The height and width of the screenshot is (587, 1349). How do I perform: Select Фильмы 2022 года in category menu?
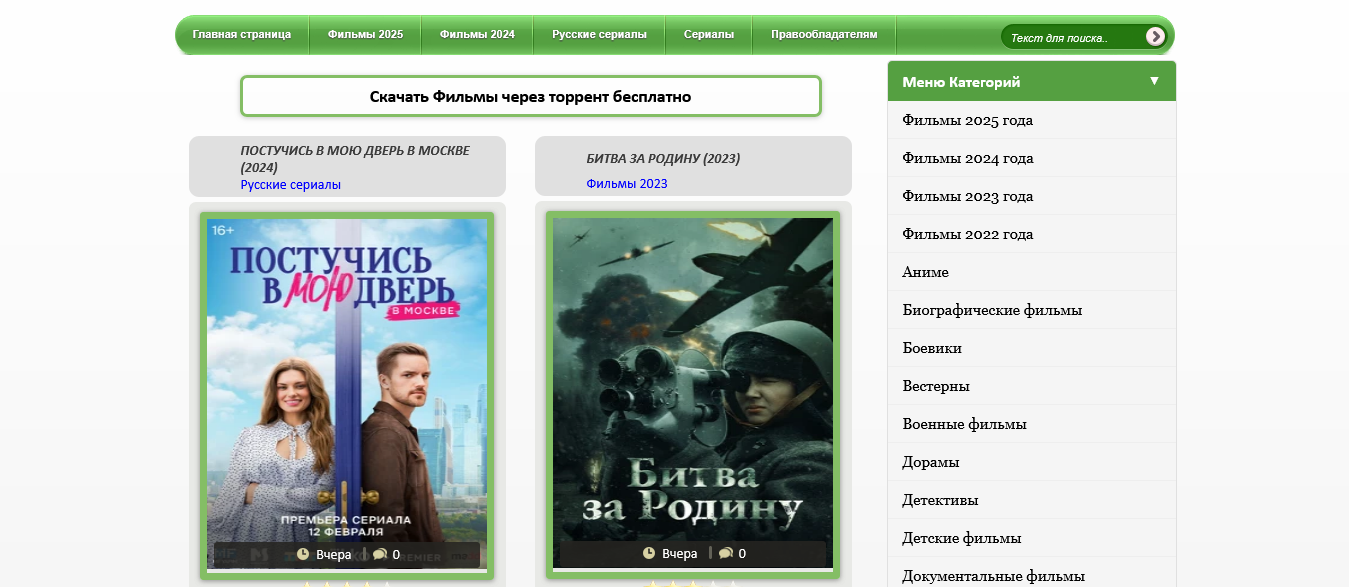coord(1032,234)
